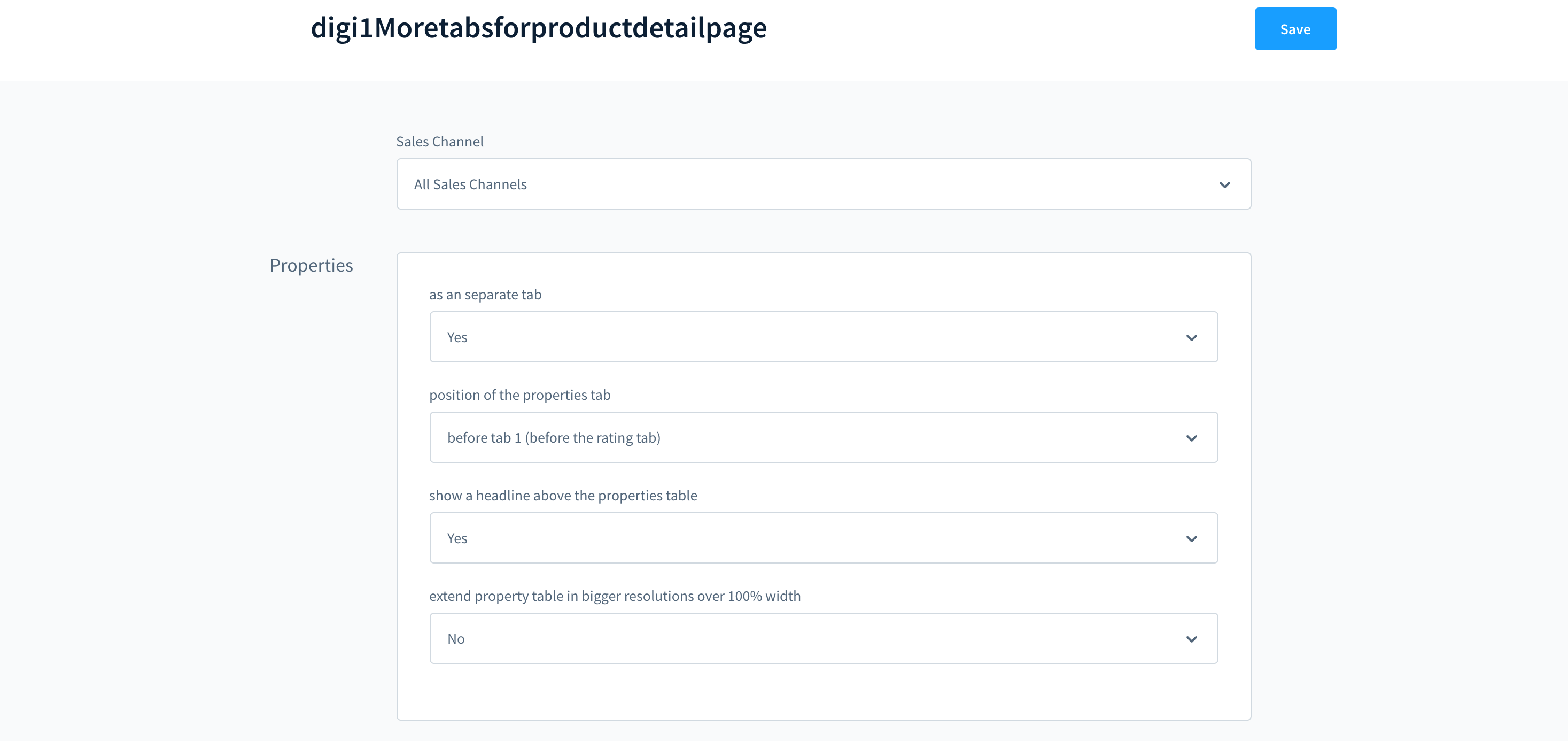Click 'extend property table in bigger resolutions' label

click(614, 596)
